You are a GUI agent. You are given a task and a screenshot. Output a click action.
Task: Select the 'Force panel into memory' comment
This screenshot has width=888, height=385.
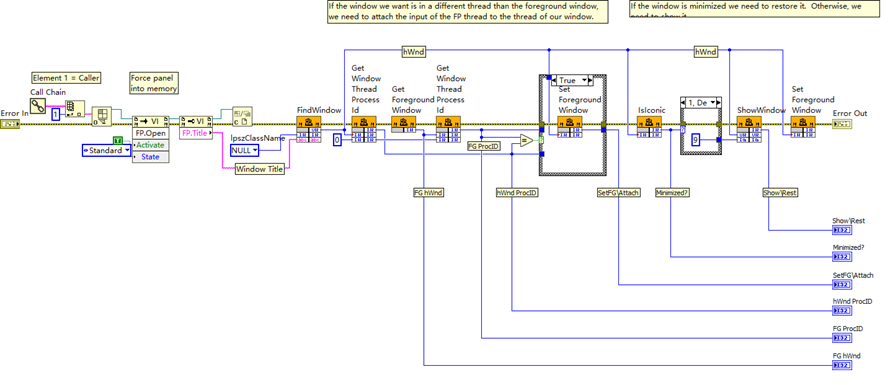155,84
